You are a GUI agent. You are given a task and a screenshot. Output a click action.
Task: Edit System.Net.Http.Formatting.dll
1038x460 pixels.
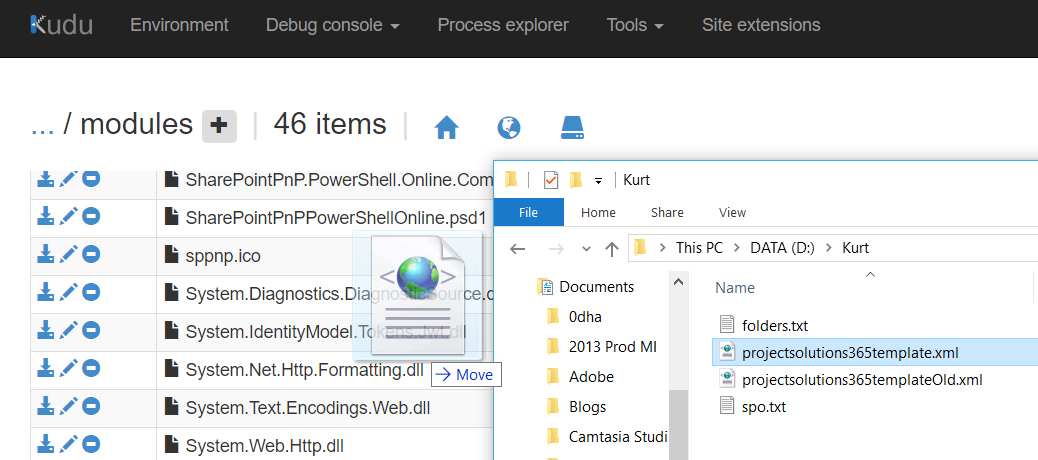(x=68, y=367)
